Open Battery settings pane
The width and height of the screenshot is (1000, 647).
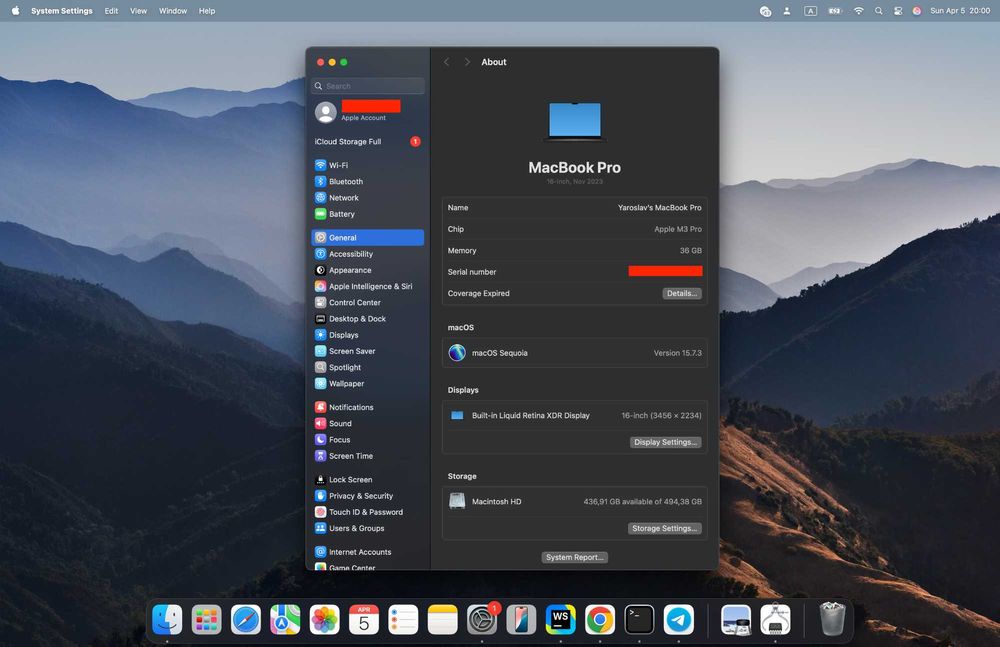(x=367, y=214)
